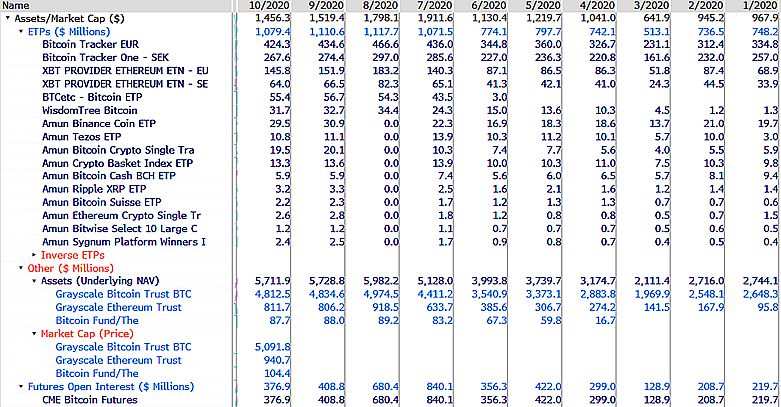This screenshot has height=407, width=781.
Task: Collapse the Assets (Underlying NAV) group
Action: coord(34,281)
